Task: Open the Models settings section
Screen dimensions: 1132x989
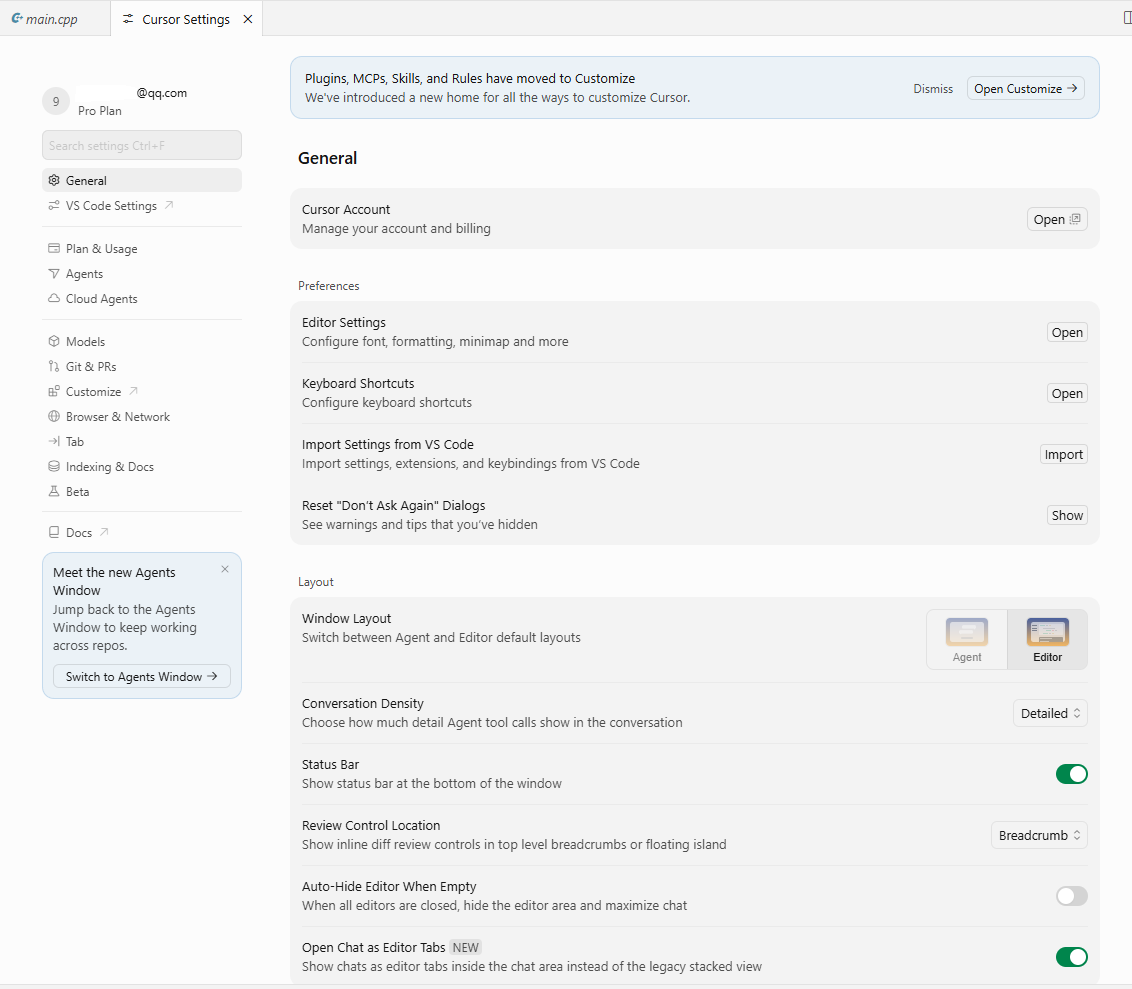Action: tap(142, 341)
